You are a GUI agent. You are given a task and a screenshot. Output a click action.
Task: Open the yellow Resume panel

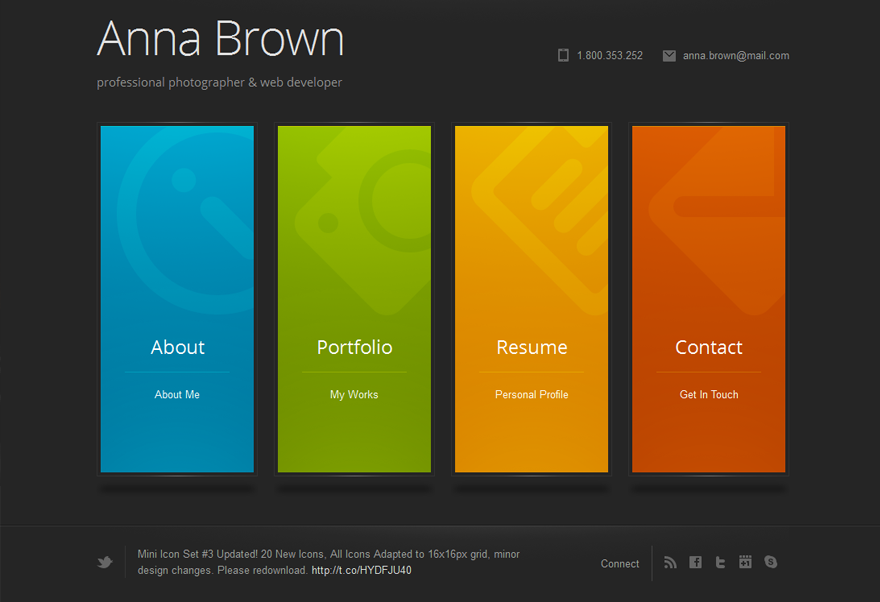(x=531, y=299)
